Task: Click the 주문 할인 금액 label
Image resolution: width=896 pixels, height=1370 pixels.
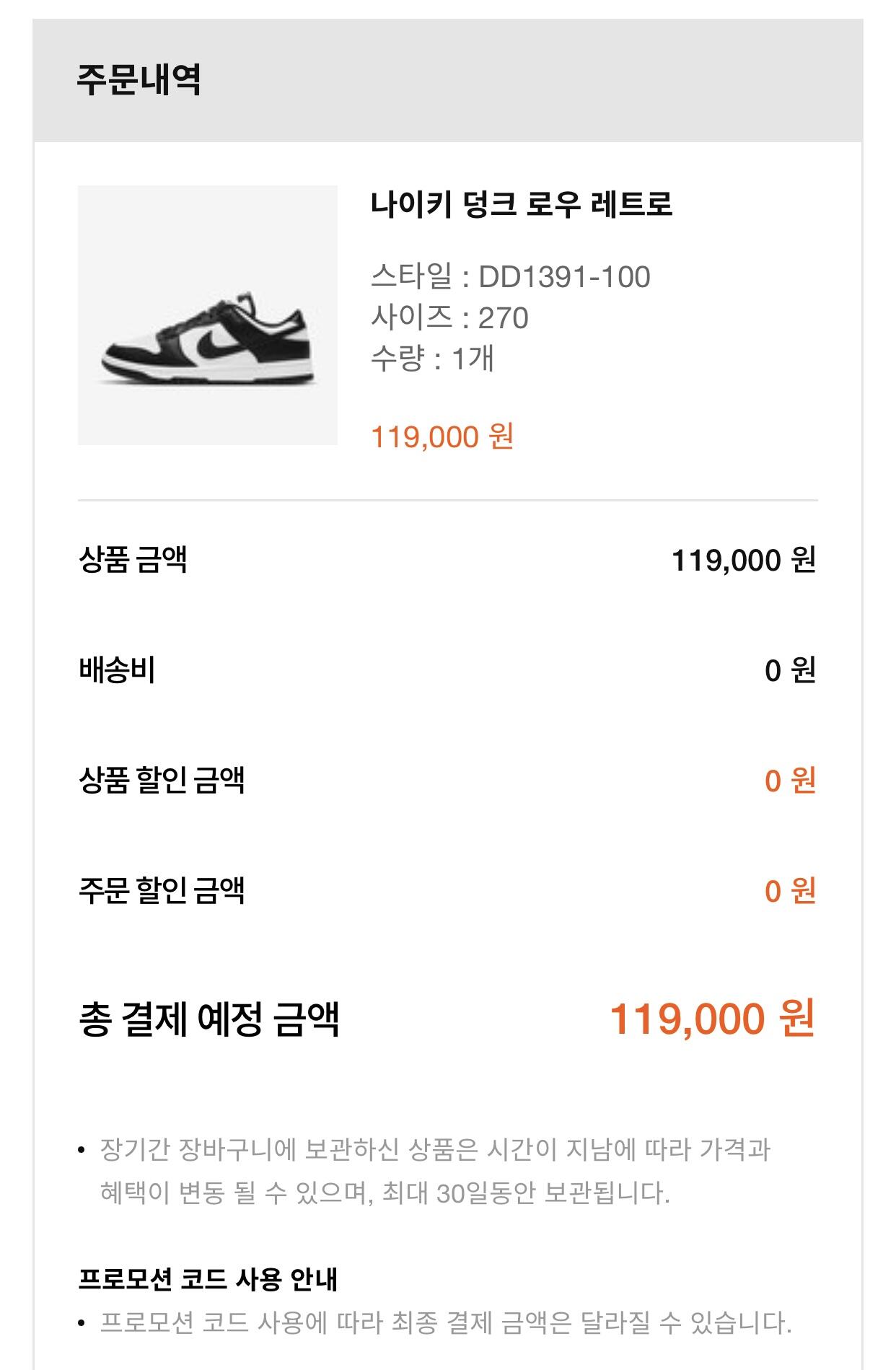Action: (162, 891)
